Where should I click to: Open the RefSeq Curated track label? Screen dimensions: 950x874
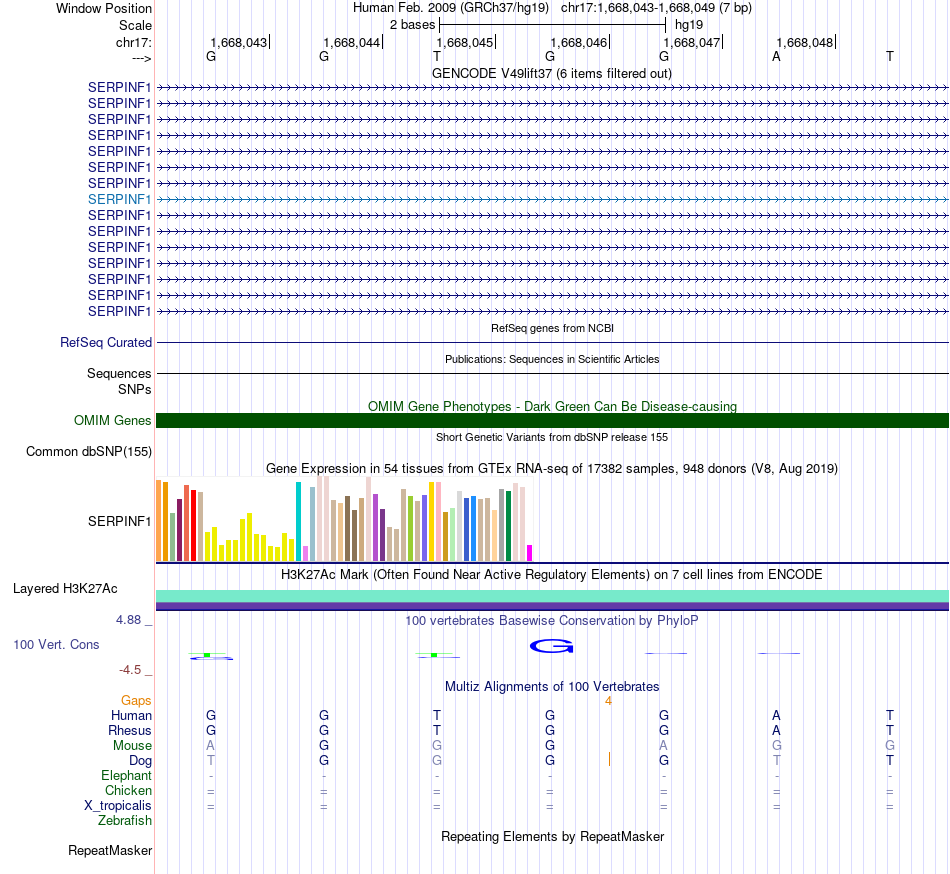click(106, 342)
